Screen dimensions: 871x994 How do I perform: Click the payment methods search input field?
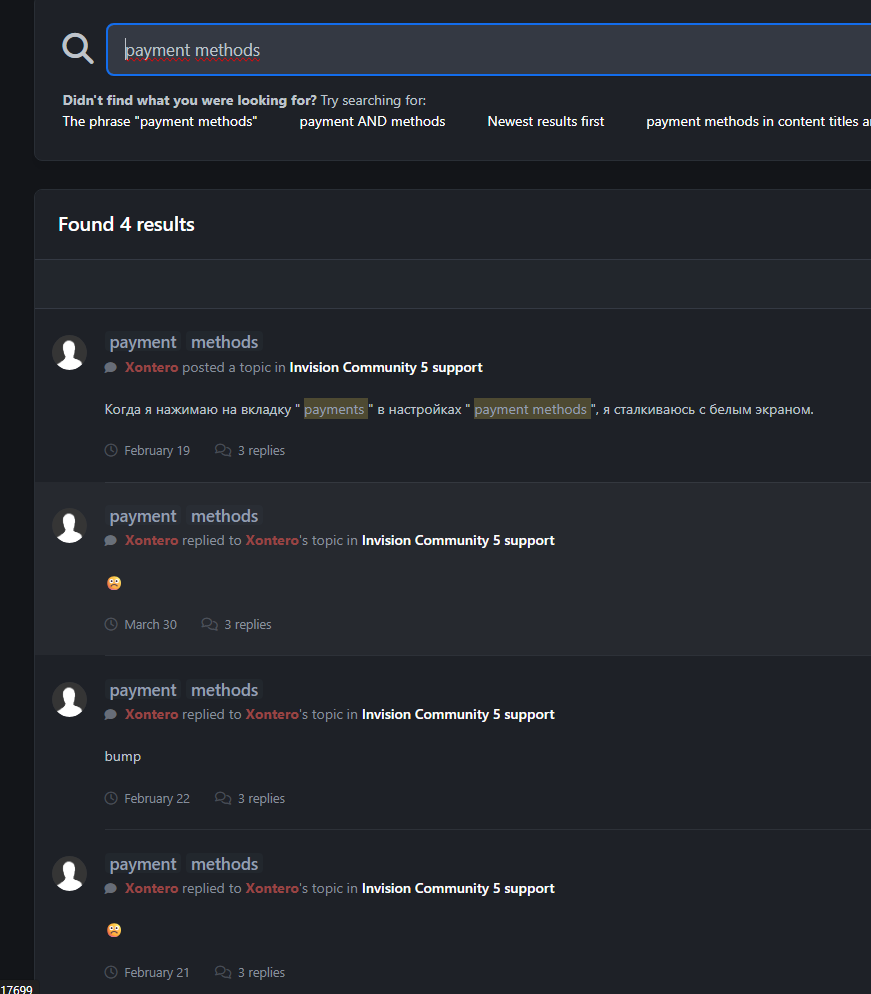click(x=489, y=49)
